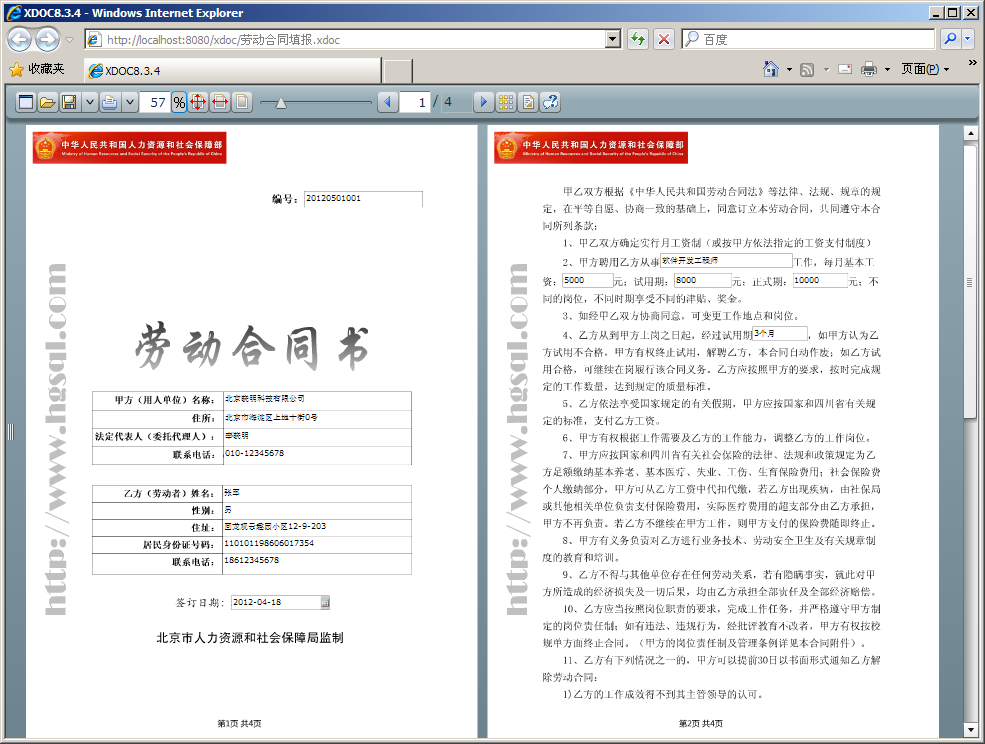
Task: Show page thumbnails grid view
Action: tap(506, 102)
